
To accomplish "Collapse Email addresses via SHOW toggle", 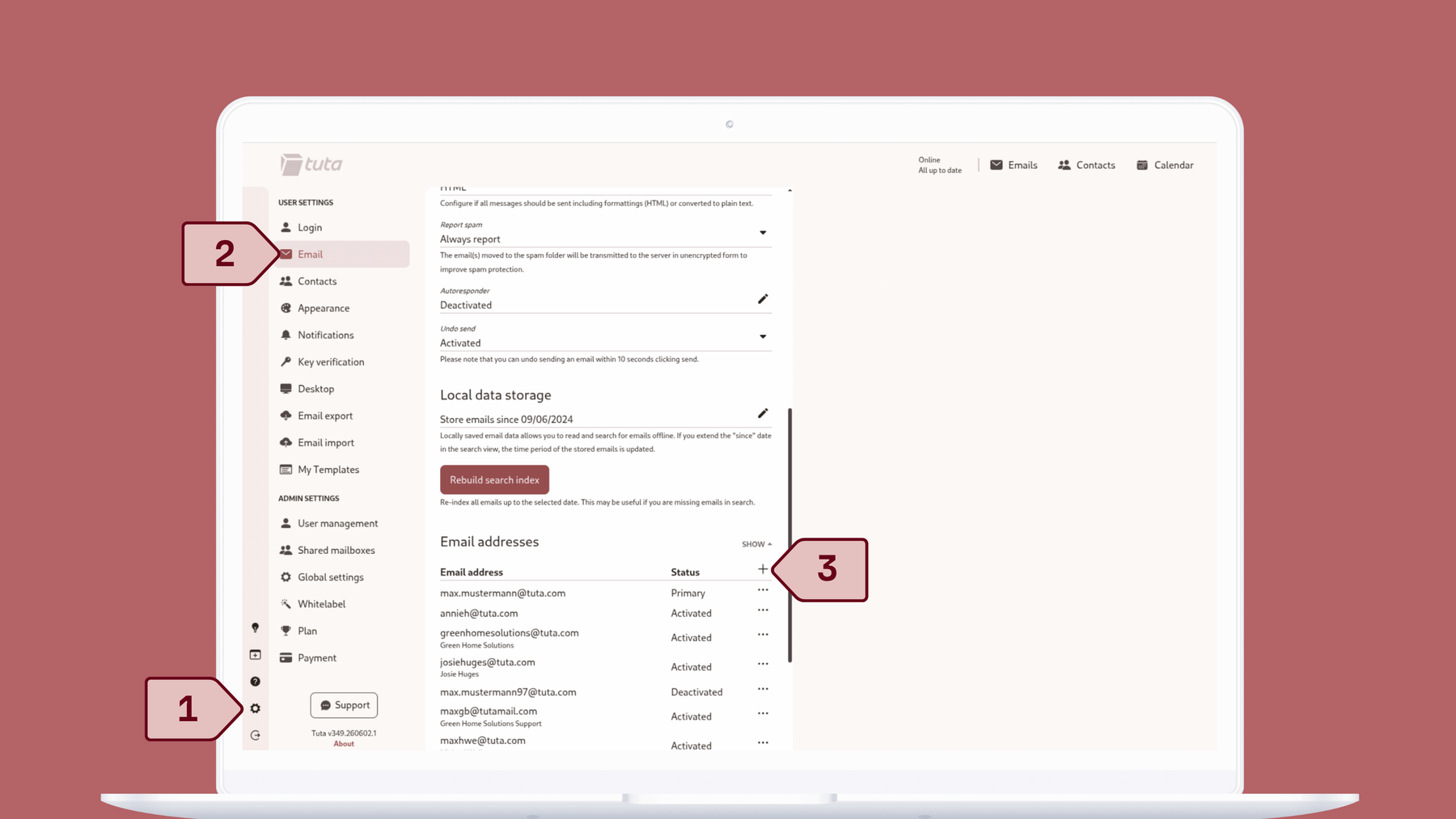I will [x=756, y=544].
